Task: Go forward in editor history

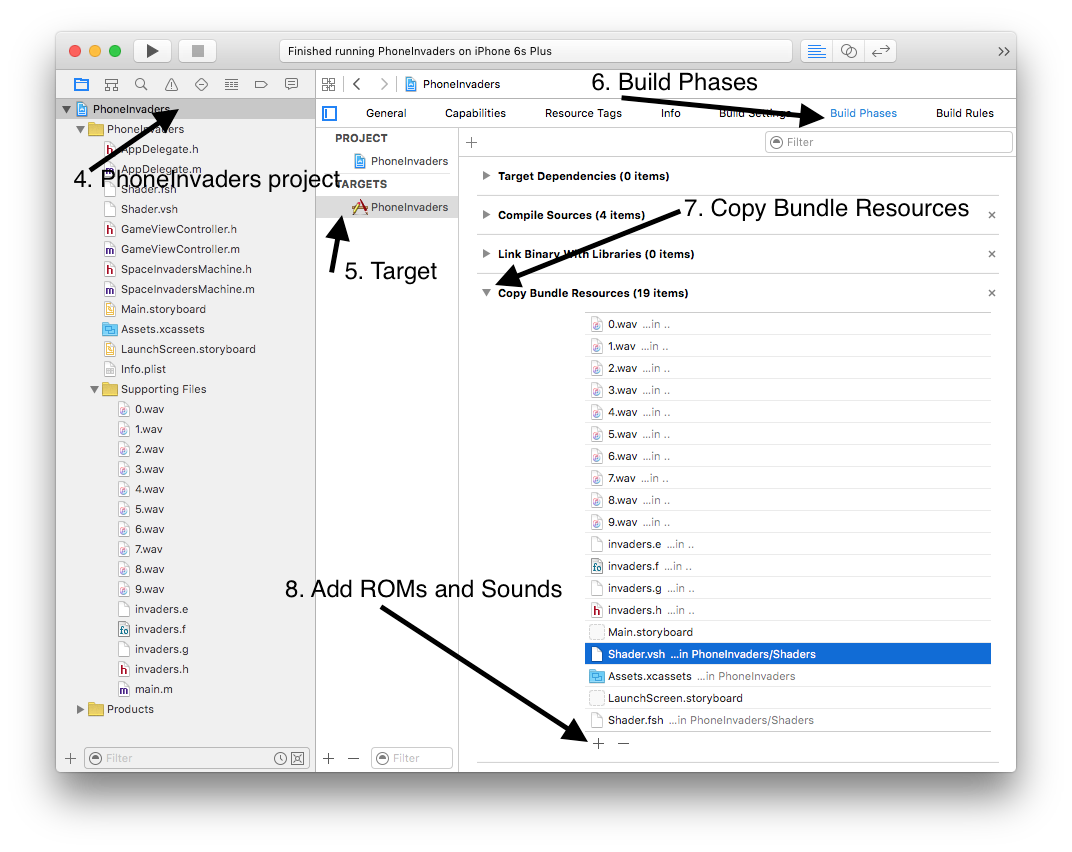Action: (x=384, y=84)
